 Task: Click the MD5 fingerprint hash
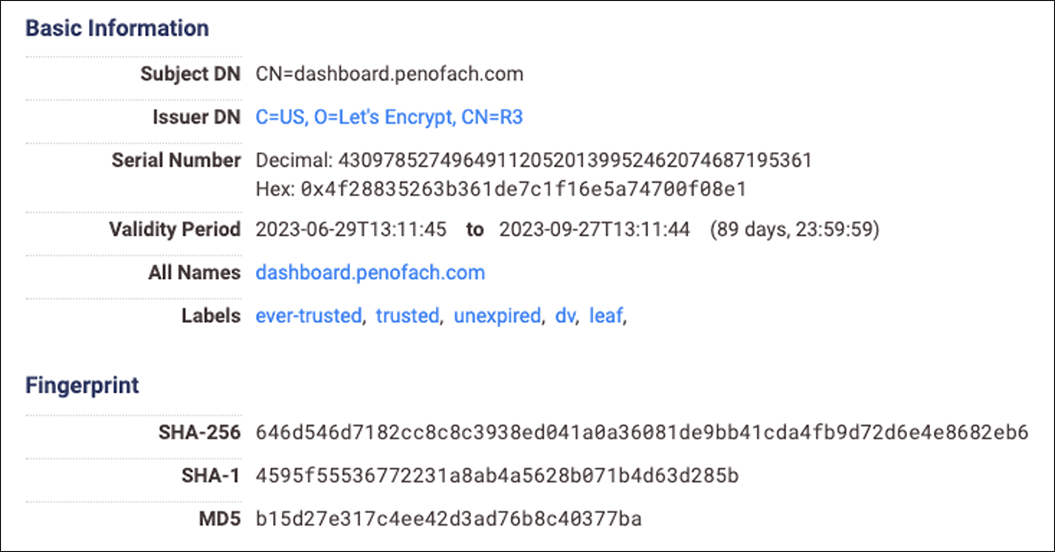tap(448, 518)
